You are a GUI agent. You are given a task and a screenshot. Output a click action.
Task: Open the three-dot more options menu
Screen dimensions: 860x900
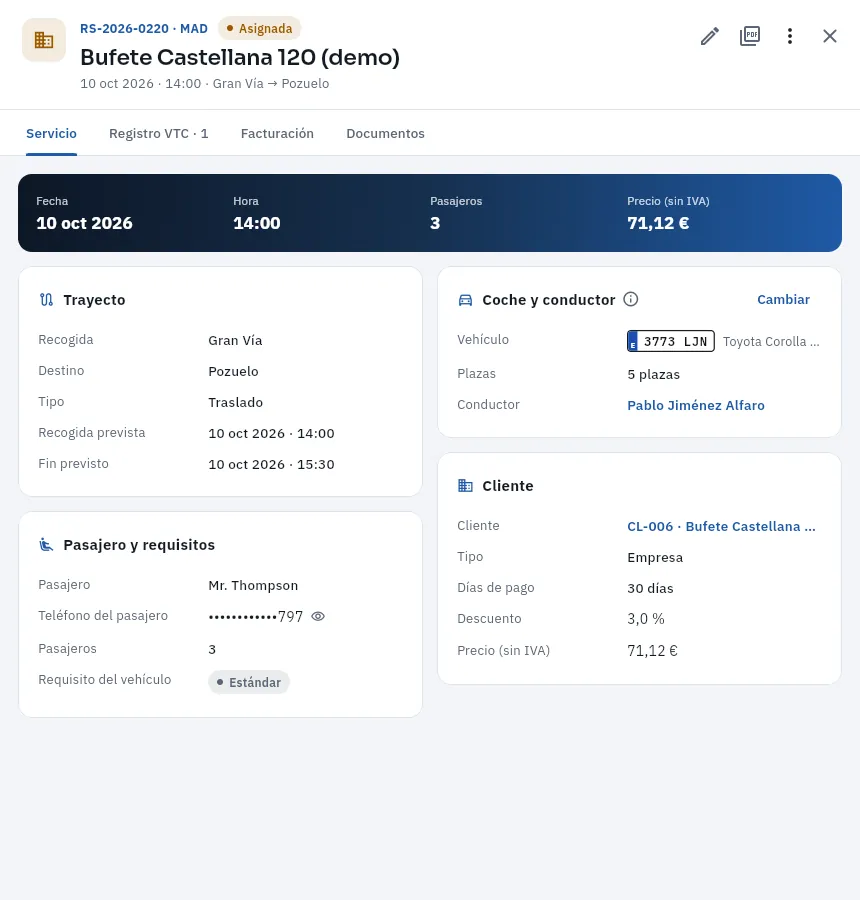click(x=790, y=36)
